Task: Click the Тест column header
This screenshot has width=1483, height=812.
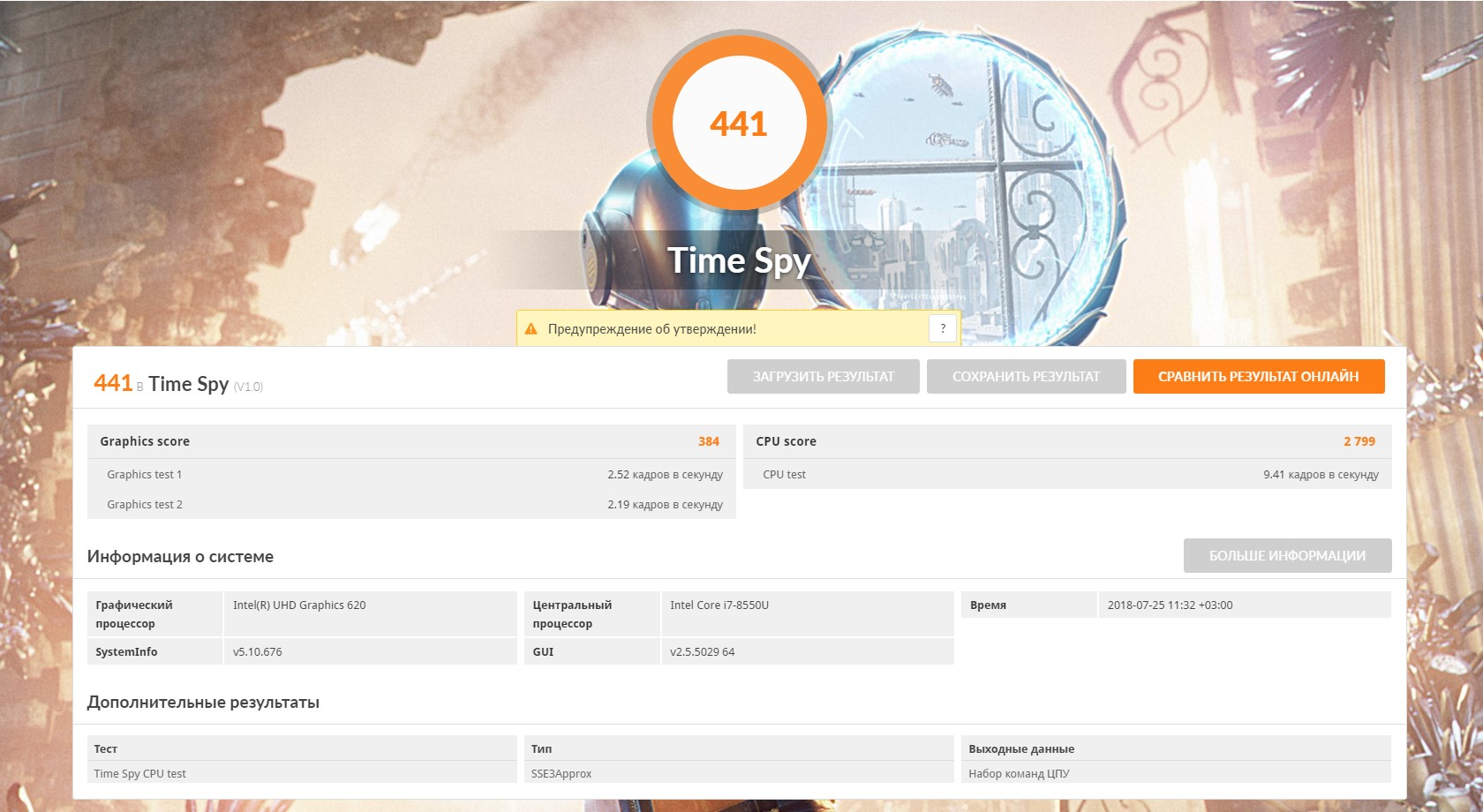Action: 105,748
